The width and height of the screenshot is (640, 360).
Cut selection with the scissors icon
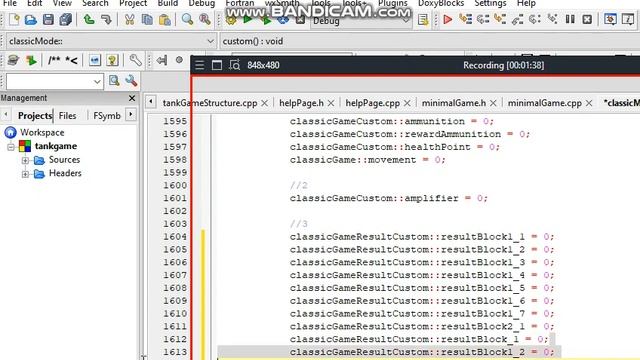[x=129, y=19]
